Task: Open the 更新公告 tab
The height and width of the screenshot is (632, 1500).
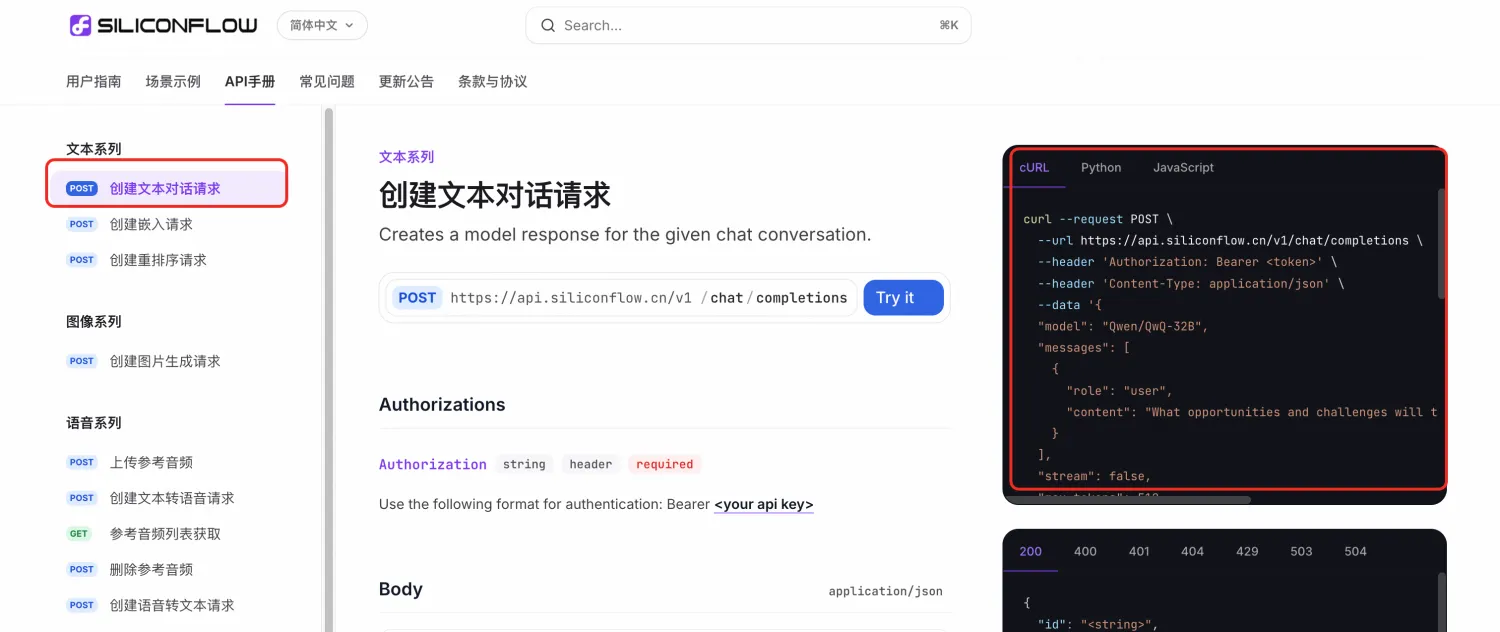Action: [x=406, y=81]
